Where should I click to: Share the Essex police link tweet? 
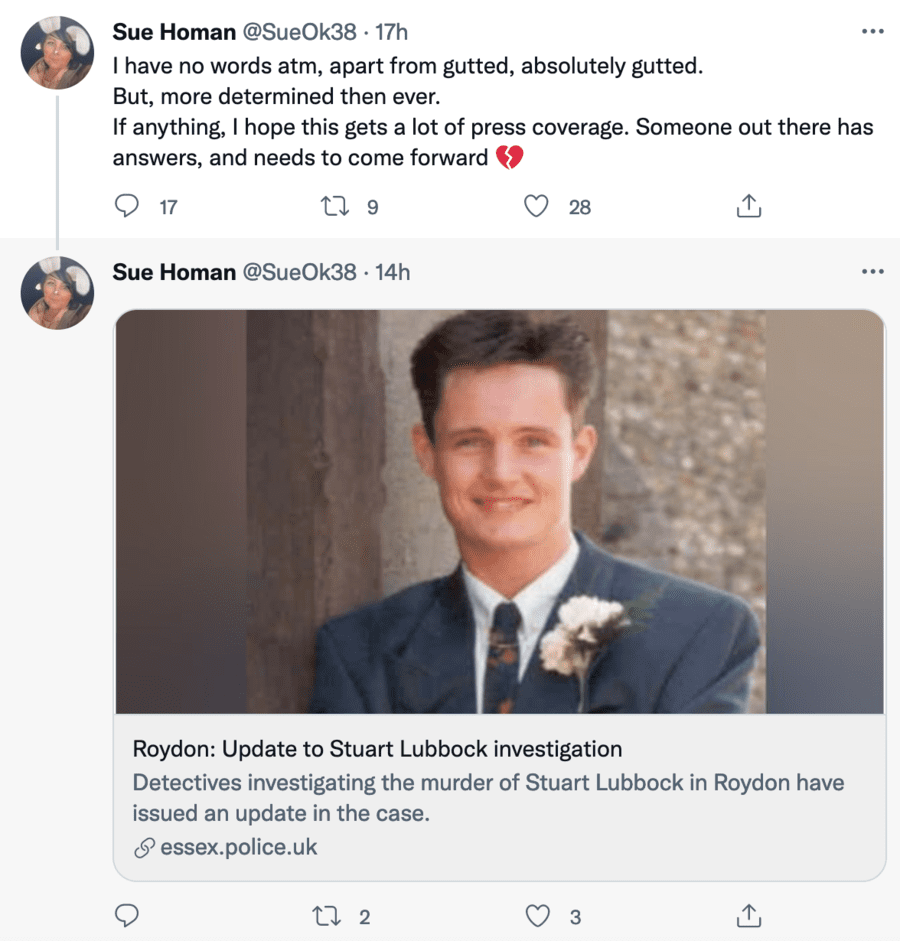[749, 916]
